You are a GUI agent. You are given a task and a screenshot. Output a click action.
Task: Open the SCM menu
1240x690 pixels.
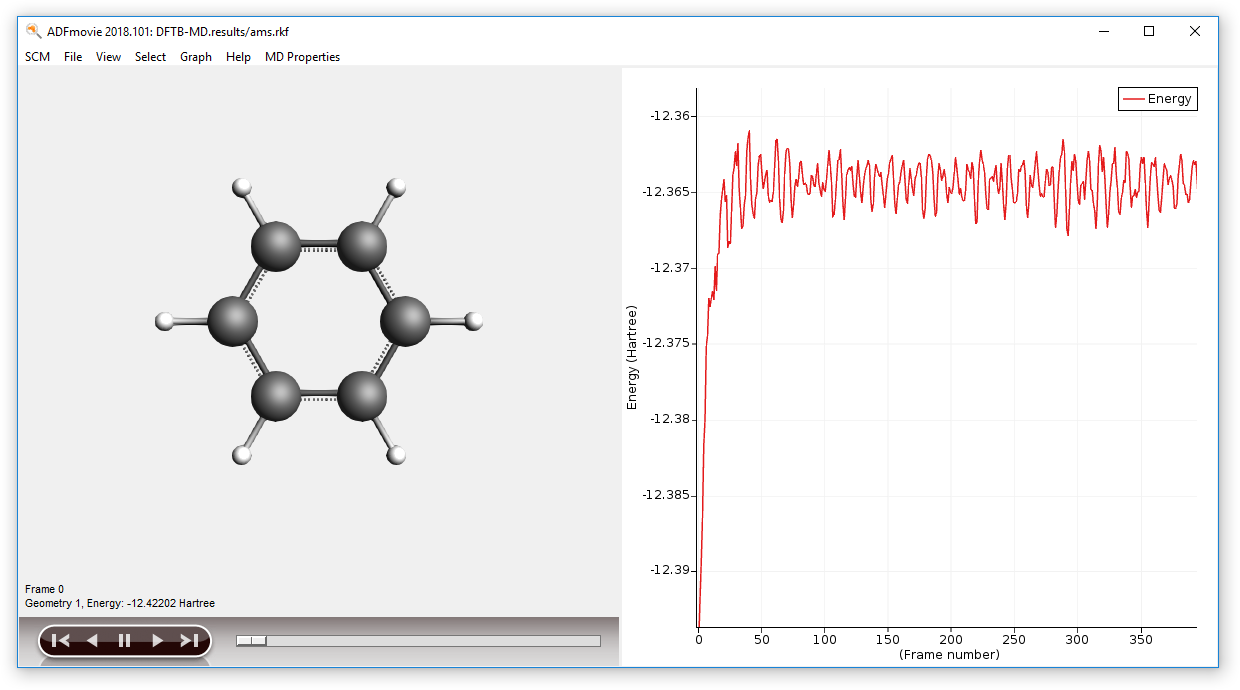pyautogui.click(x=37, y=57)
